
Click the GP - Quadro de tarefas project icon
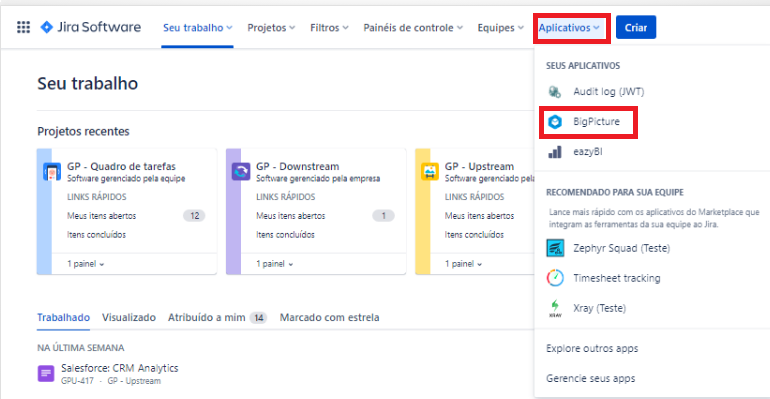(x=52, y=172)
